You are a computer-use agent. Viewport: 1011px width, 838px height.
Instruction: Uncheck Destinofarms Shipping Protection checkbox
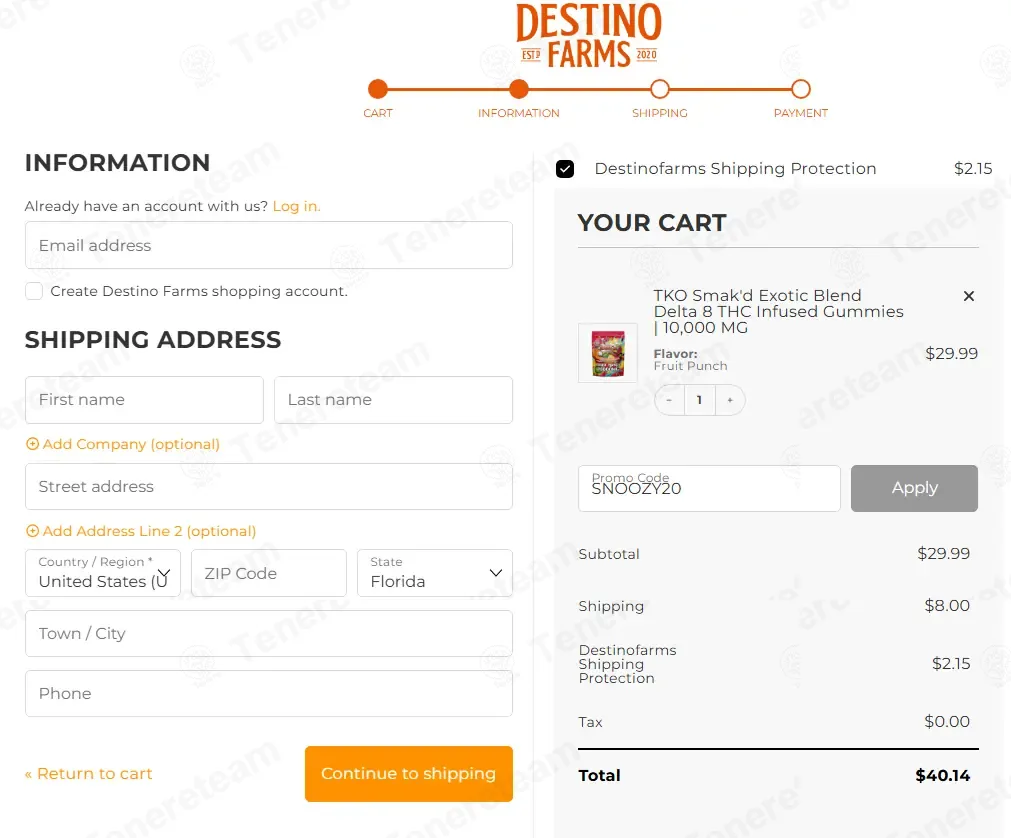pos(565,169)
